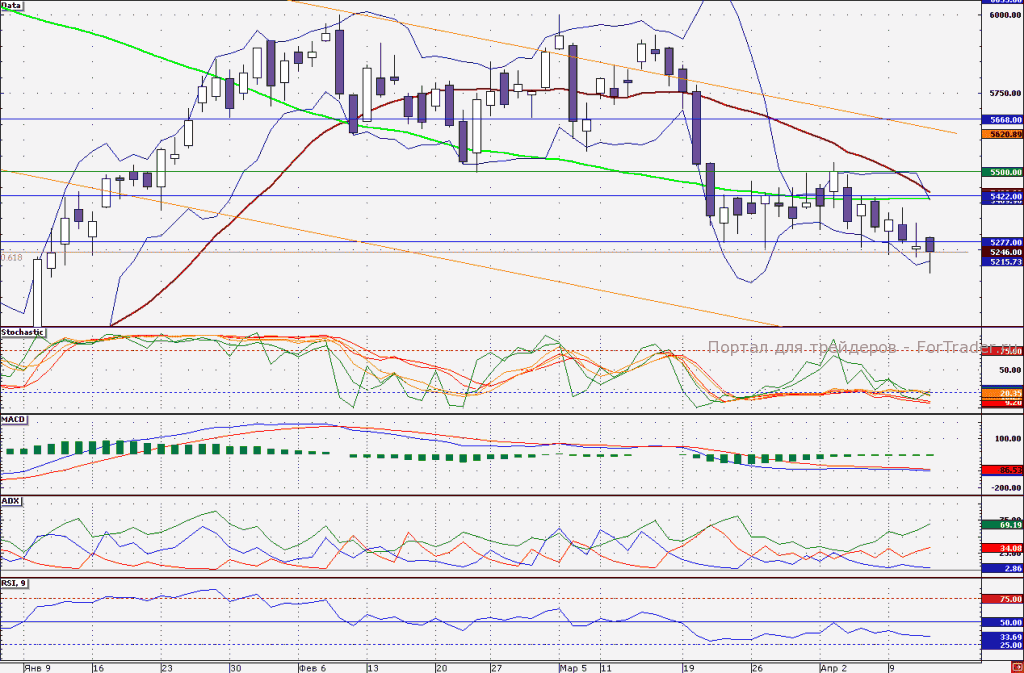This screenshot has height=673, width=1024.
Task: Click the 5277.00 price level tag
Action: coord(1002,242)
